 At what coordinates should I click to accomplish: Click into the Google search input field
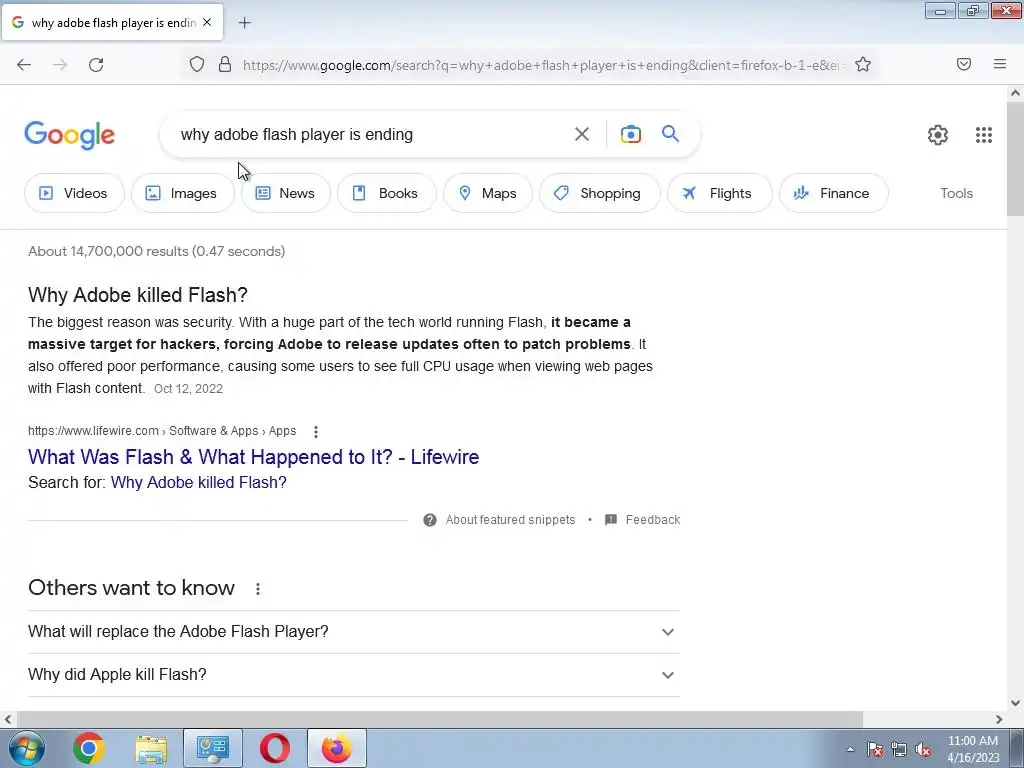pyautogui.click(x=369, y=135)
